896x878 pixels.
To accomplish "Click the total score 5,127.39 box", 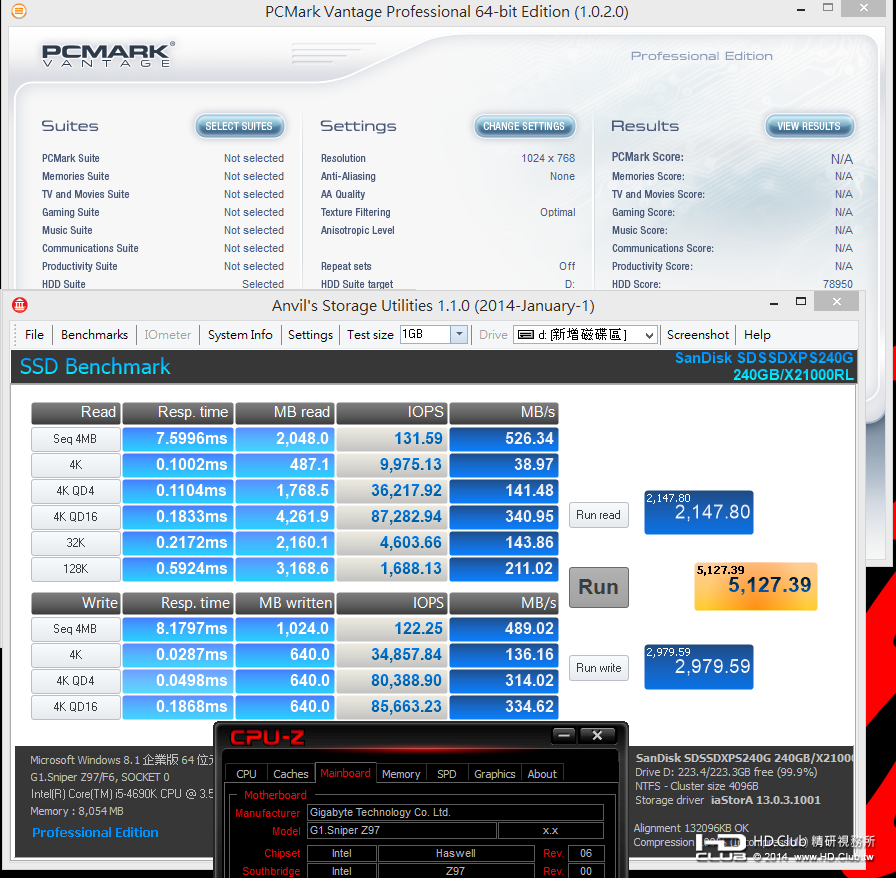I will coord(755,586).
